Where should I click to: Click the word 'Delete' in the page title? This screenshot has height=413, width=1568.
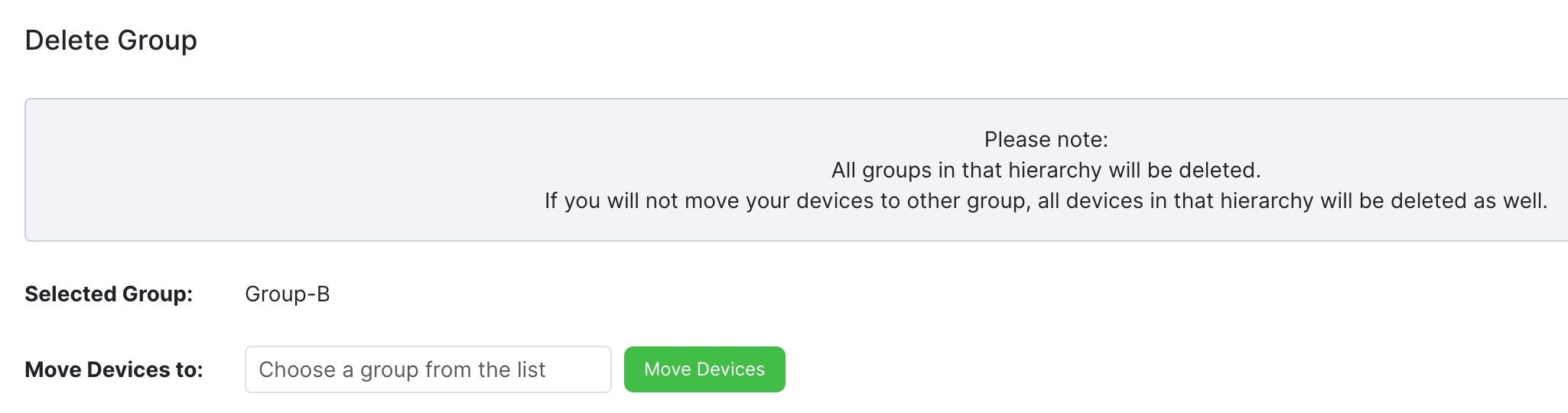point(67,41)
